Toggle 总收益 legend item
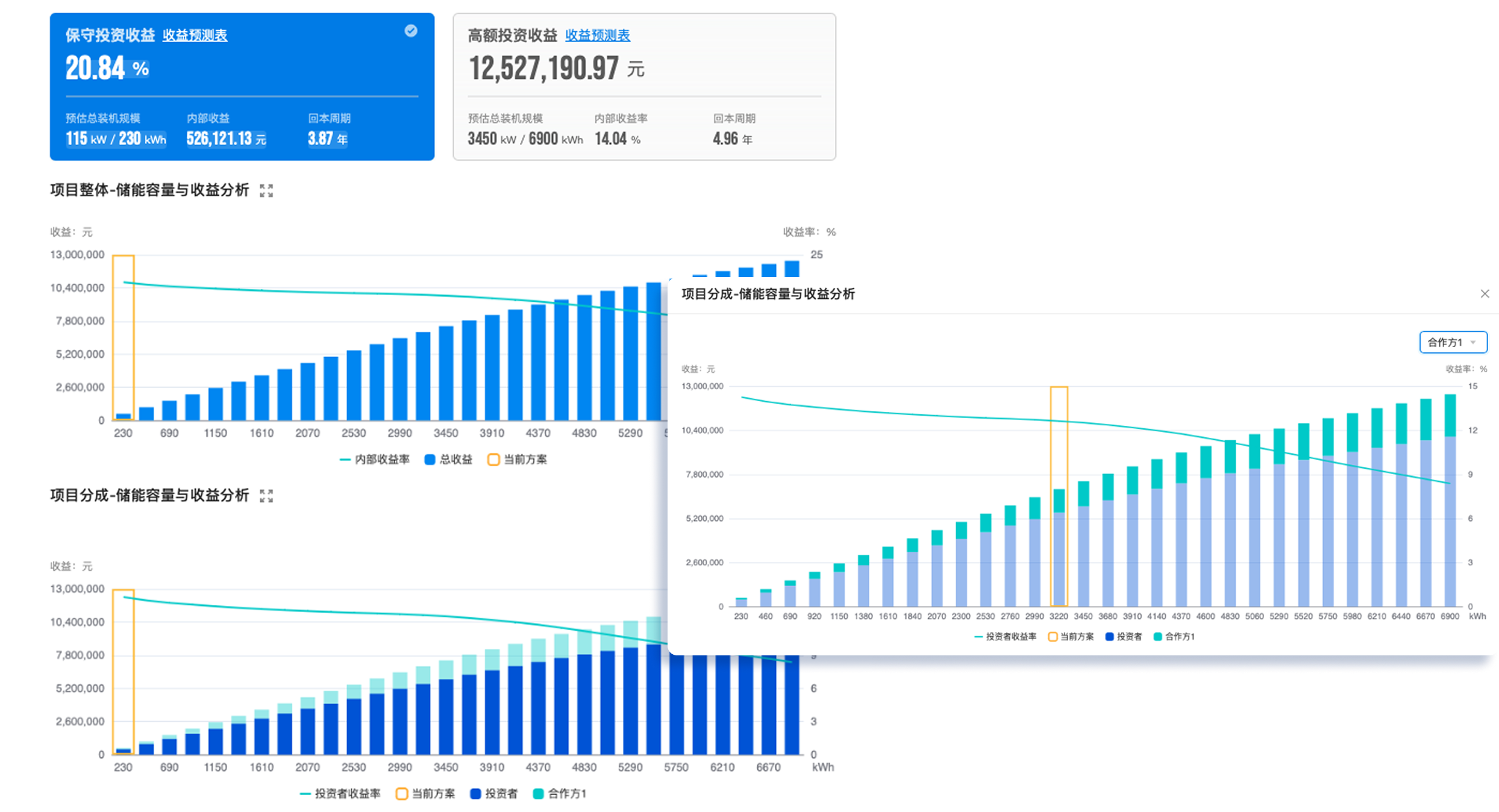The image size is (1499, 812). [449, 460]
